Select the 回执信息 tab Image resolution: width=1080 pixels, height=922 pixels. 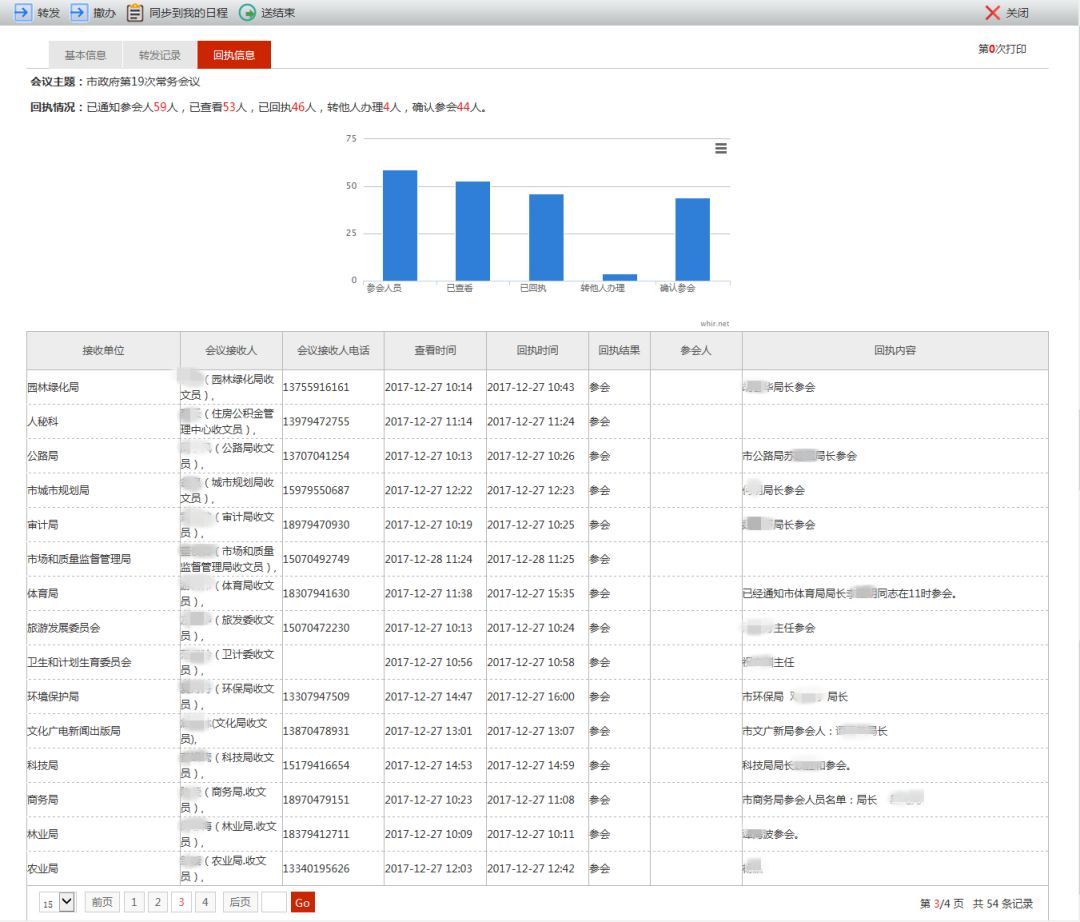(x=234, y=55)
